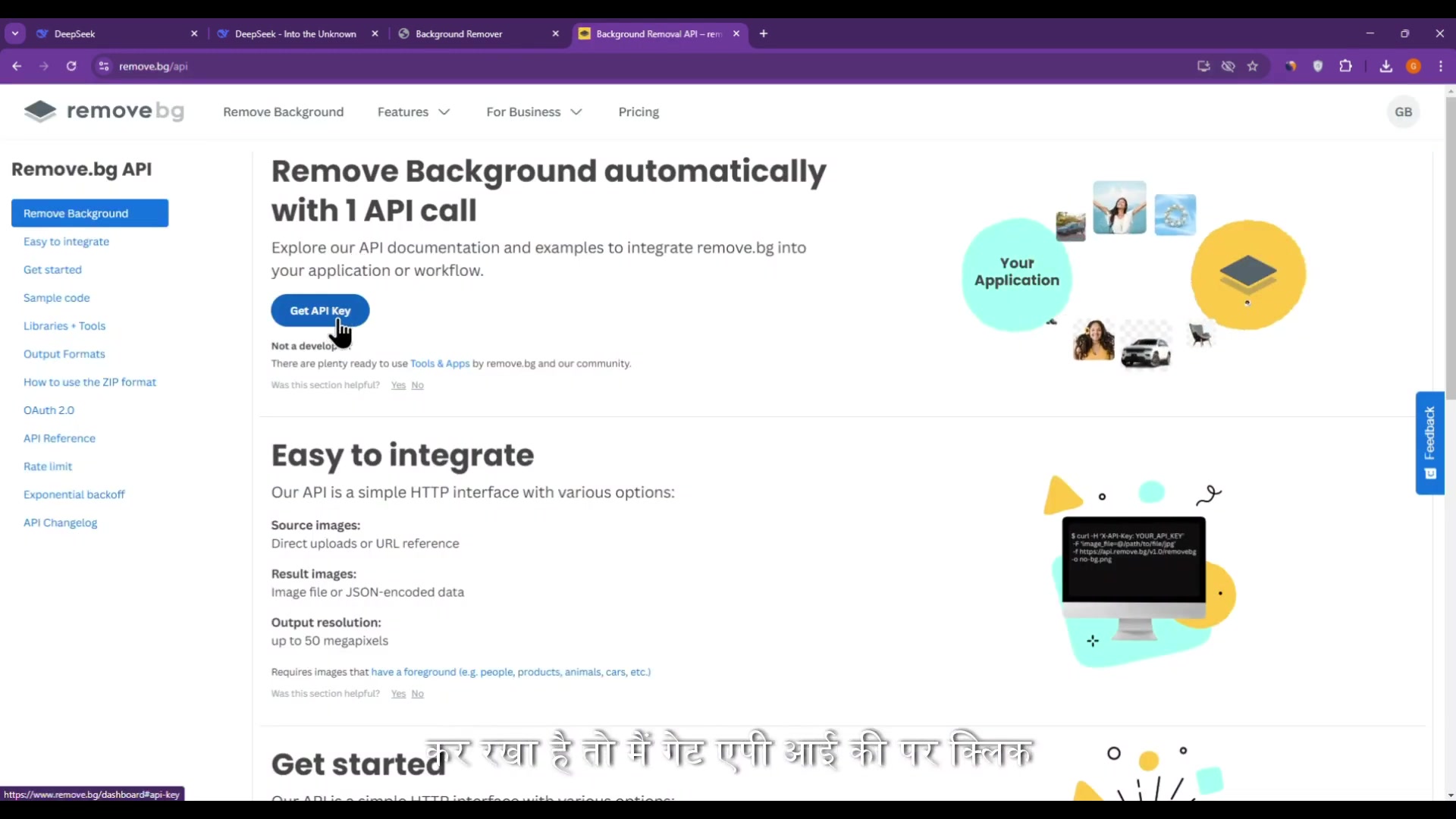Open How to use the ZIP format
Image resolution: width=1456 pixels, height=819 pixels.
(x=89, y=381)
